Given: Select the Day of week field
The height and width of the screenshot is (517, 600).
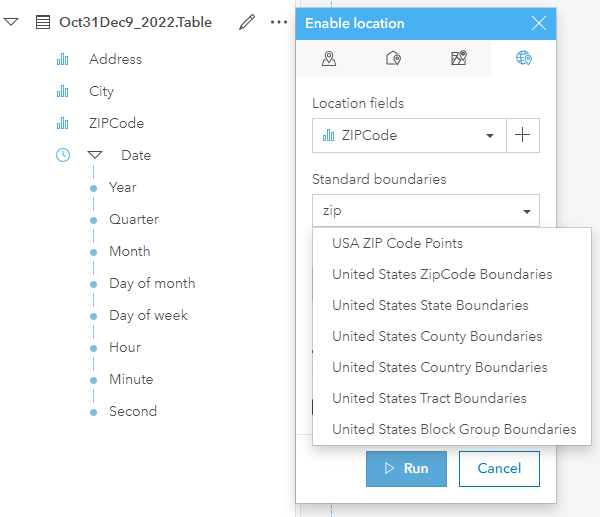Looking at the screenshot, I should coord(148,315).
